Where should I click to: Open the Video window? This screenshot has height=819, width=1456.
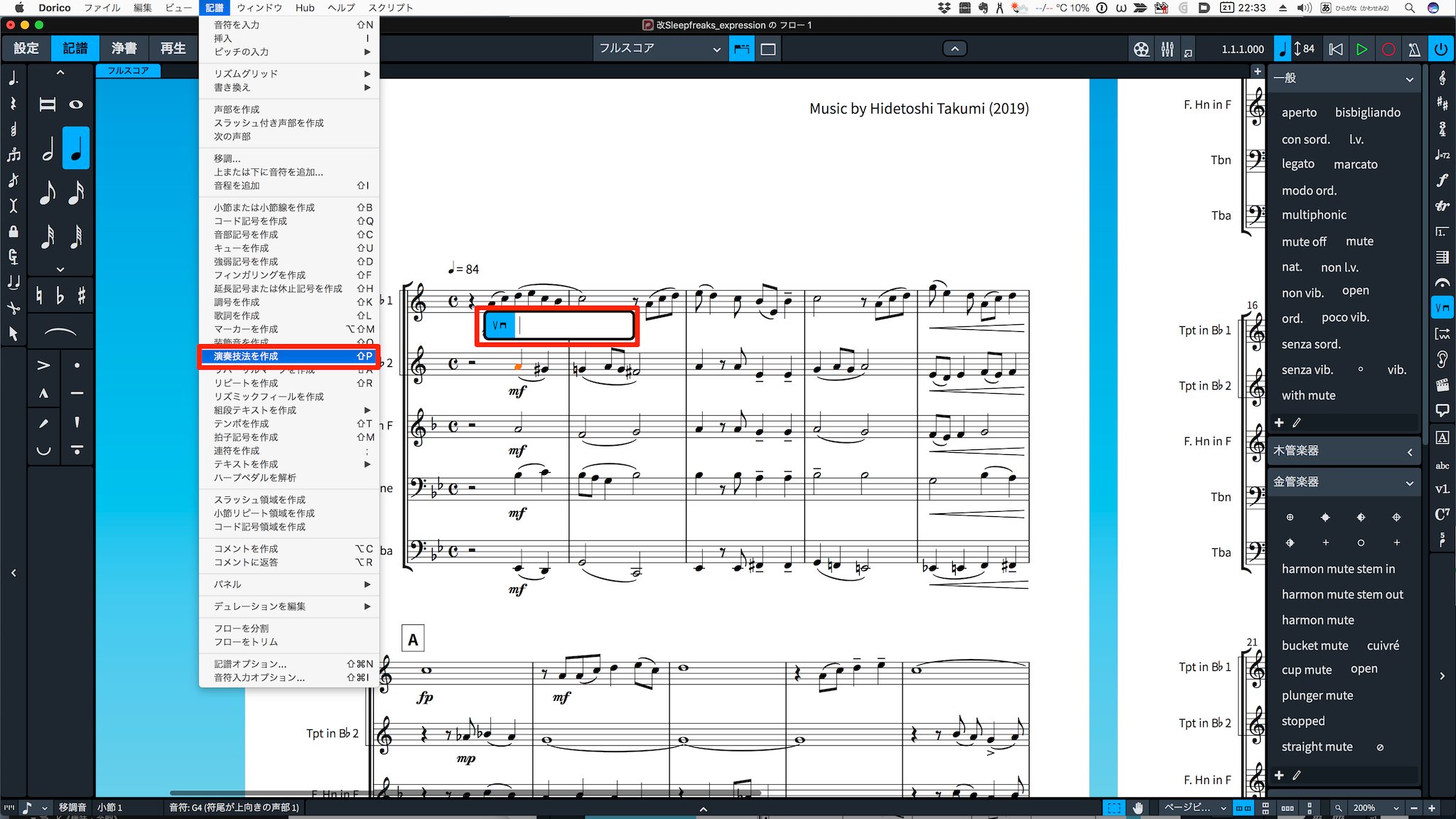(x=1141, y=49)
